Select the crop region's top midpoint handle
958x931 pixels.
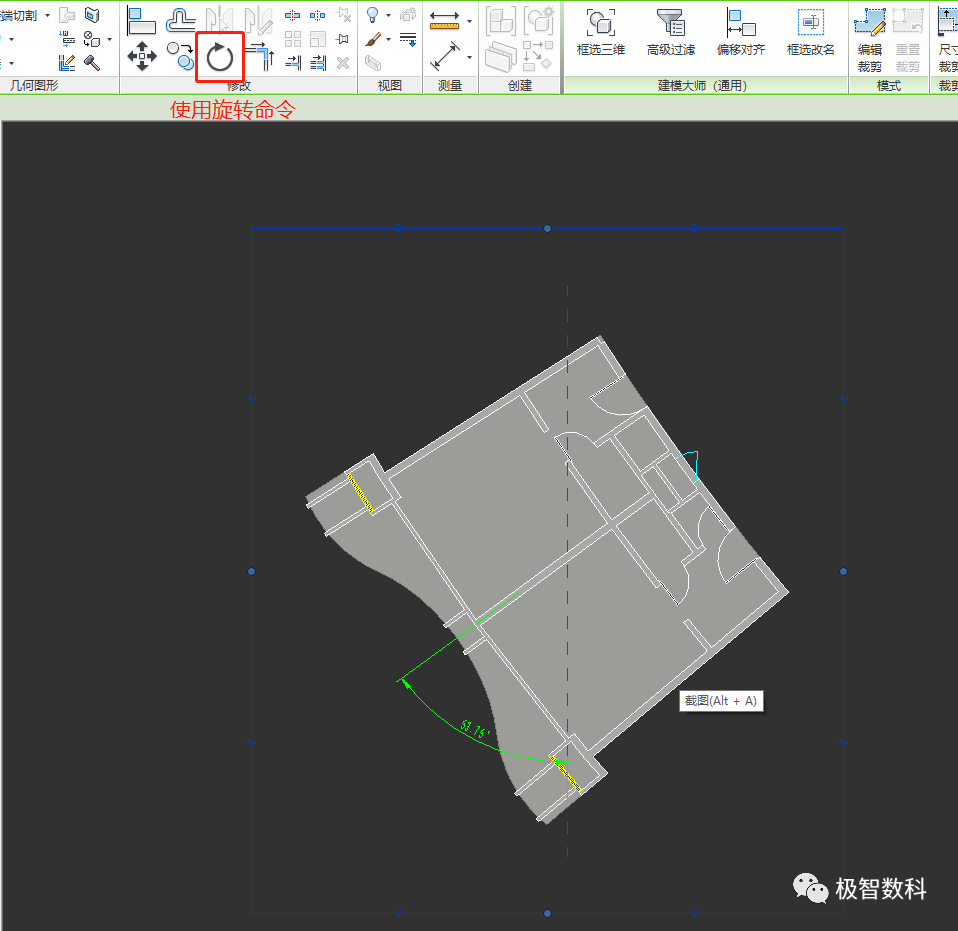[x=547, y=228]
